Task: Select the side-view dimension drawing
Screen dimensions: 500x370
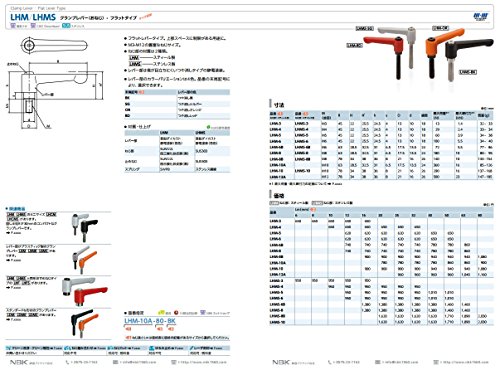Action: (55, 95)
